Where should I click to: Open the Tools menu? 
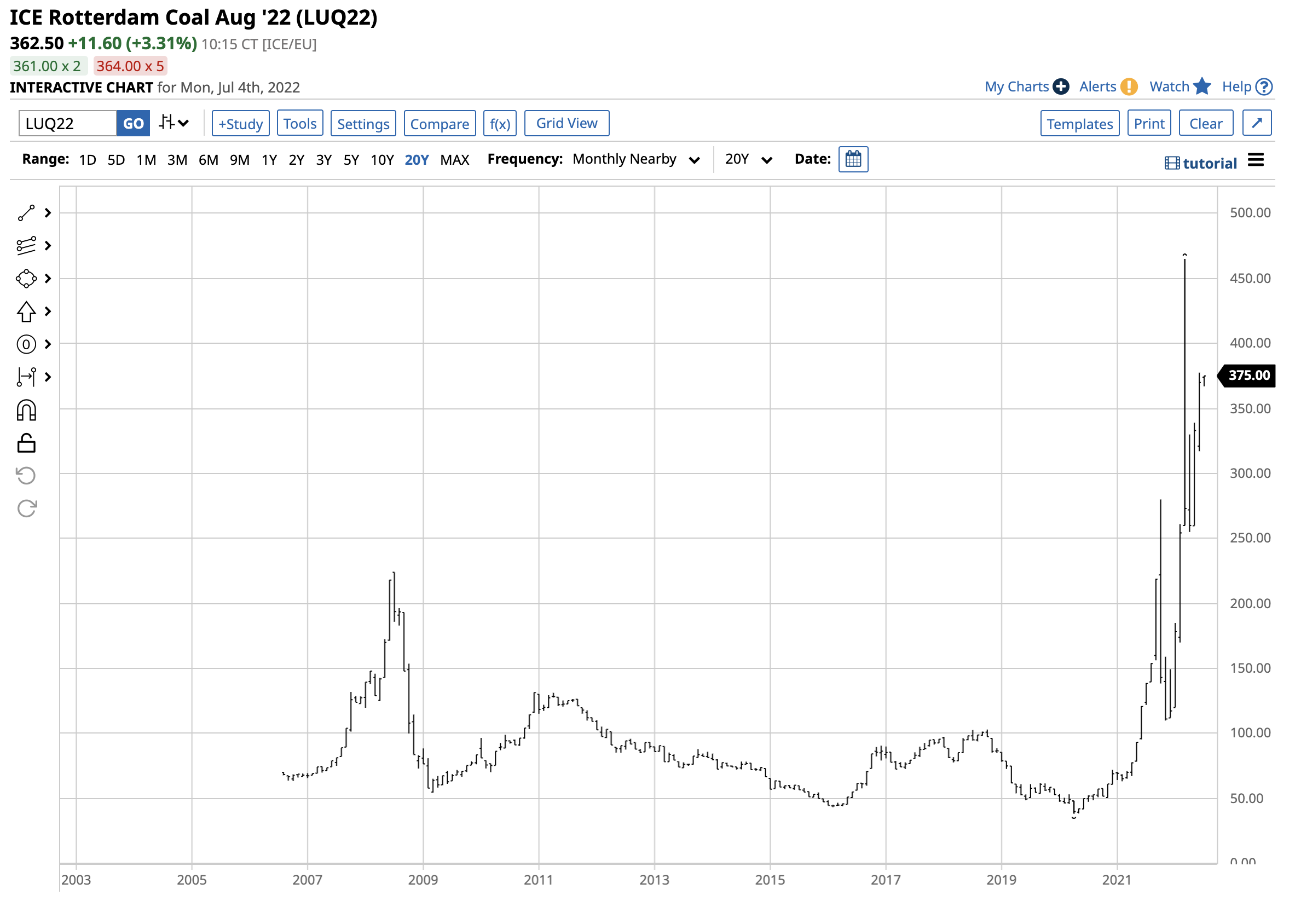pos(300,124)
